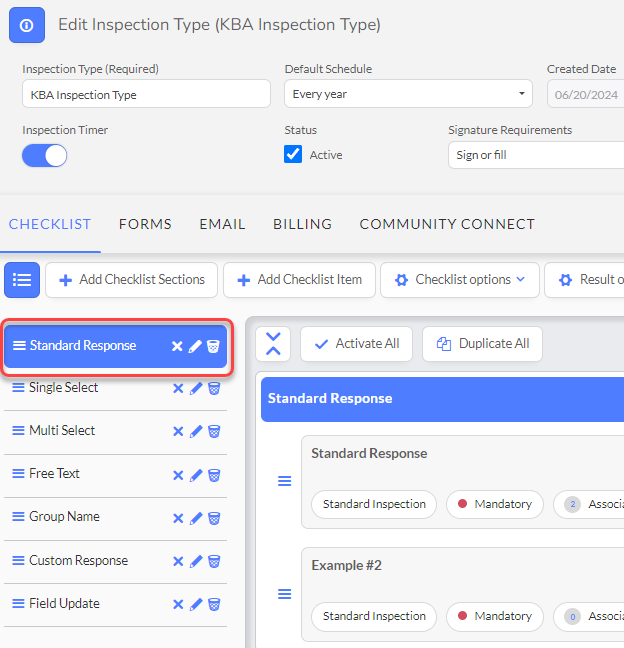The height and width of the screenshot is (648, 624).
Task: Click the pencil edit icon for Custom Response
Action: (x=196, y=561)
